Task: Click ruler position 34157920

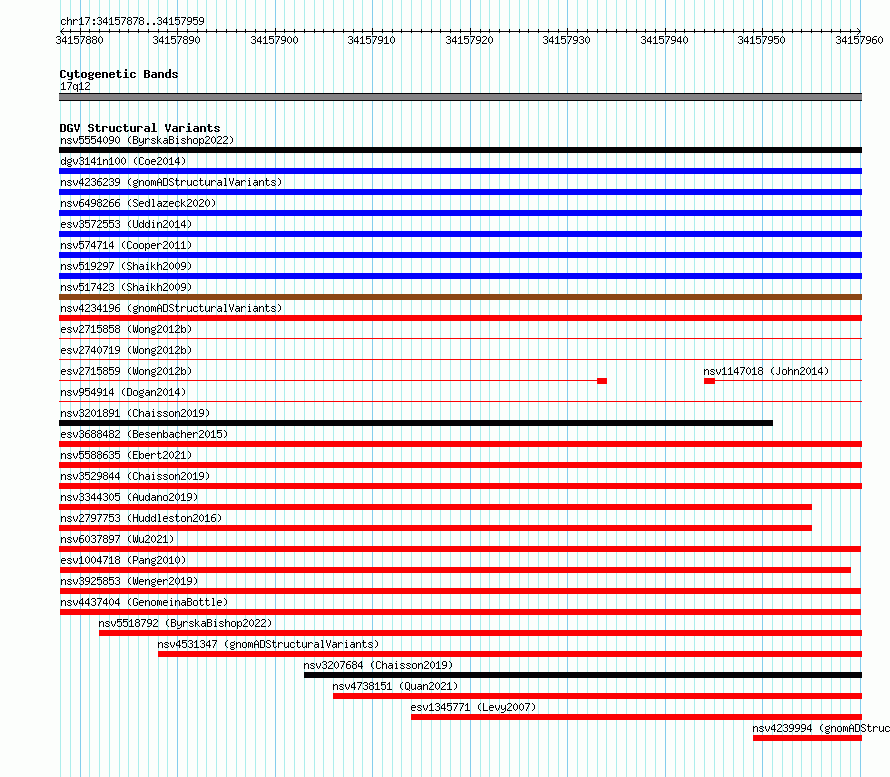Action: (x=469, y=40)
